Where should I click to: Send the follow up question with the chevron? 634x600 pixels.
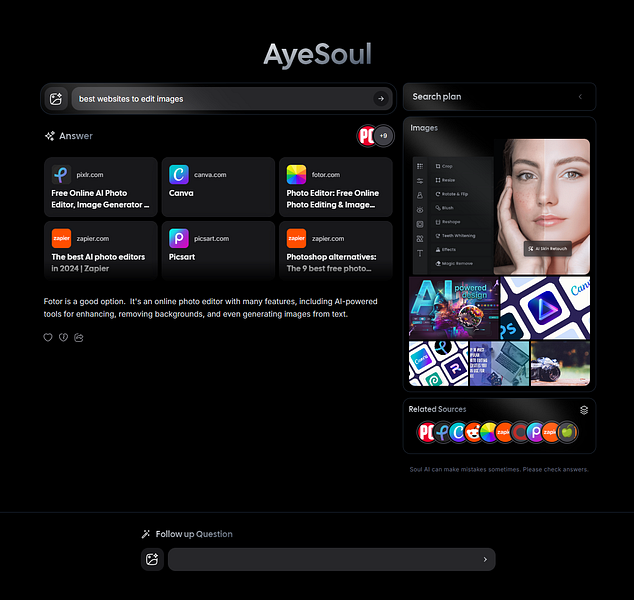(485, 559)
